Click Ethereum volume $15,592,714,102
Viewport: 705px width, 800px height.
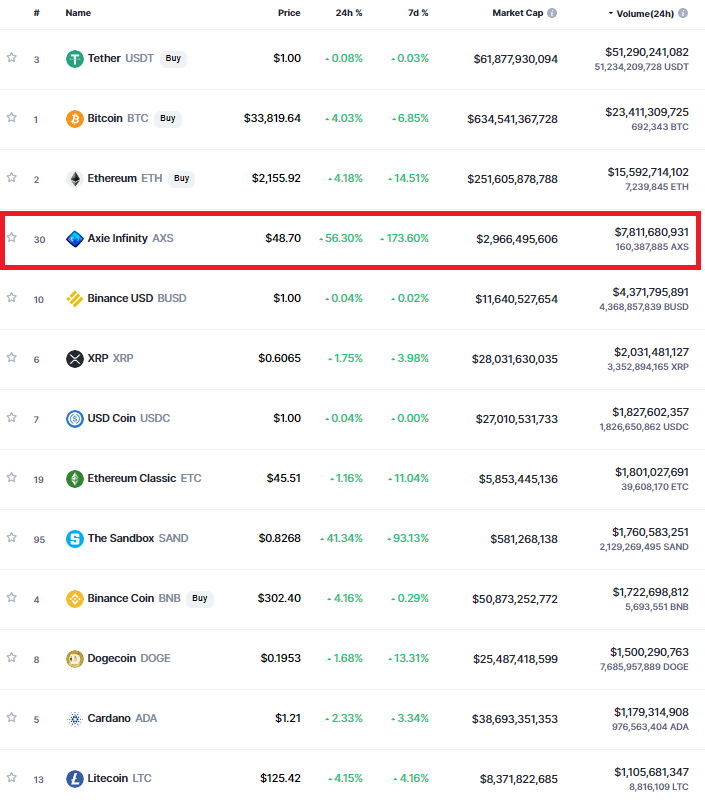coord(648,172)
